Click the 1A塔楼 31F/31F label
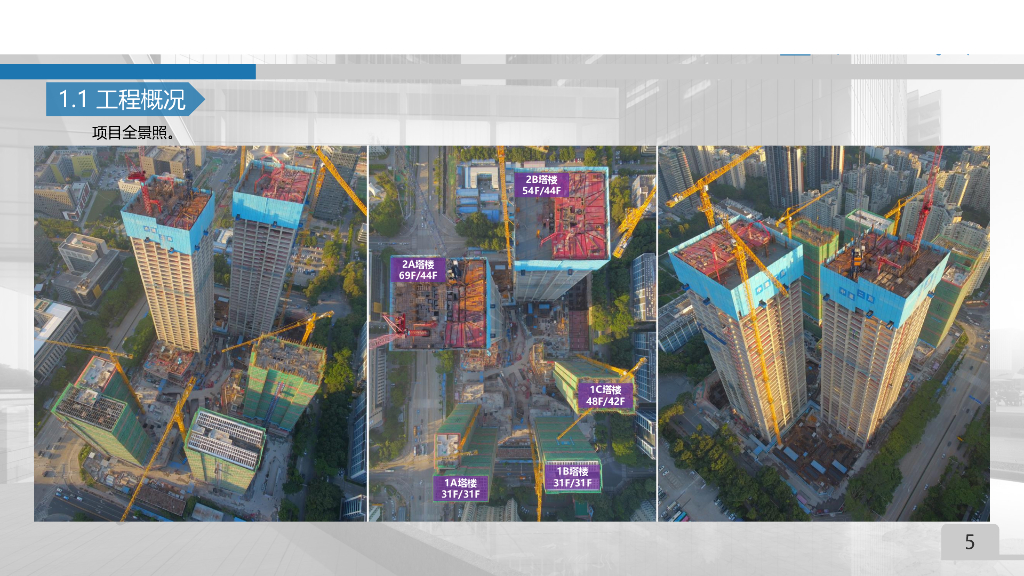1024x576 pixels. (x=460, y=488)
